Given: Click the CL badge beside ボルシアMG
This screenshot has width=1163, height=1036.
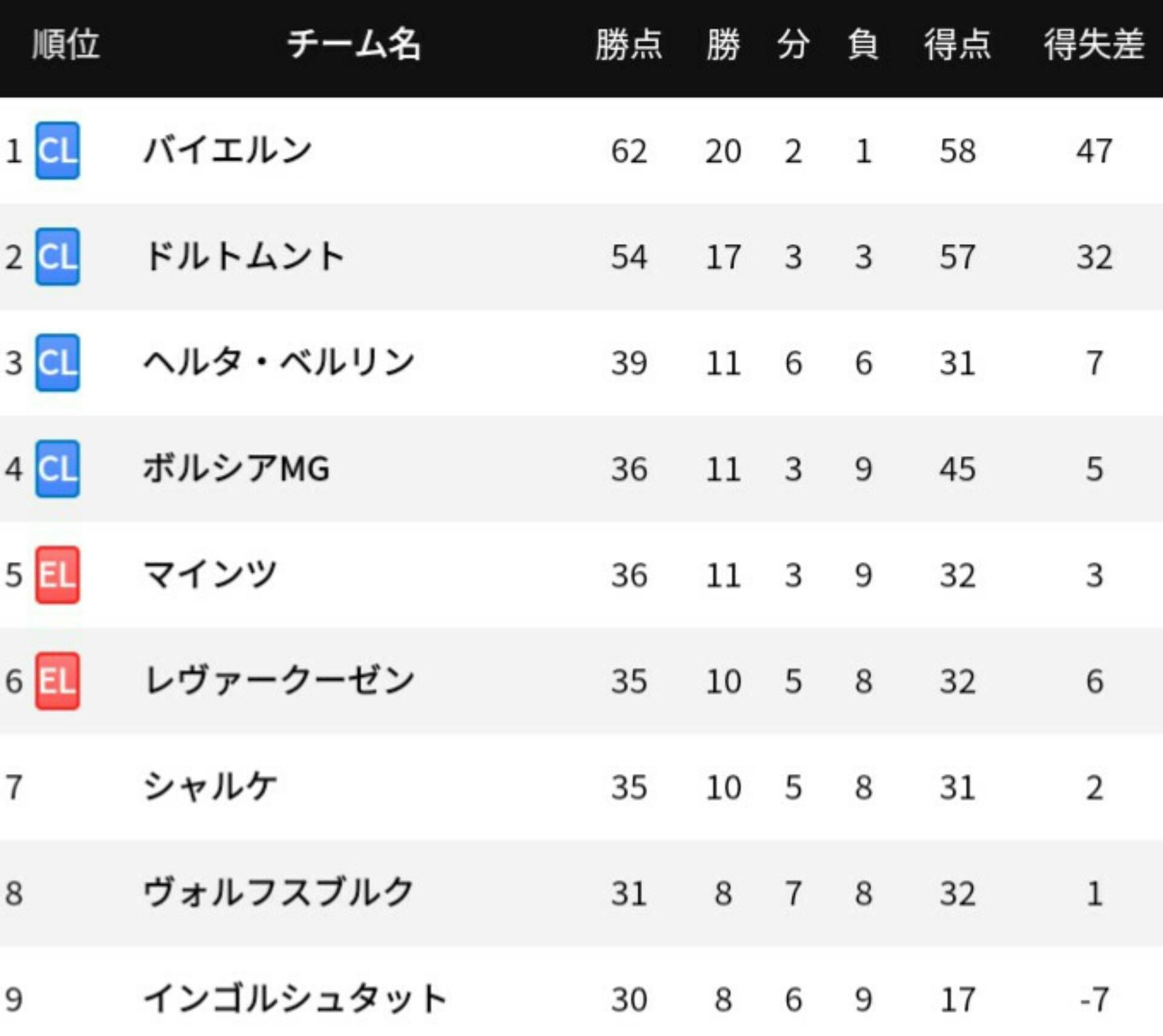Looking at the screenshot, I should click(x=58, y=469).
